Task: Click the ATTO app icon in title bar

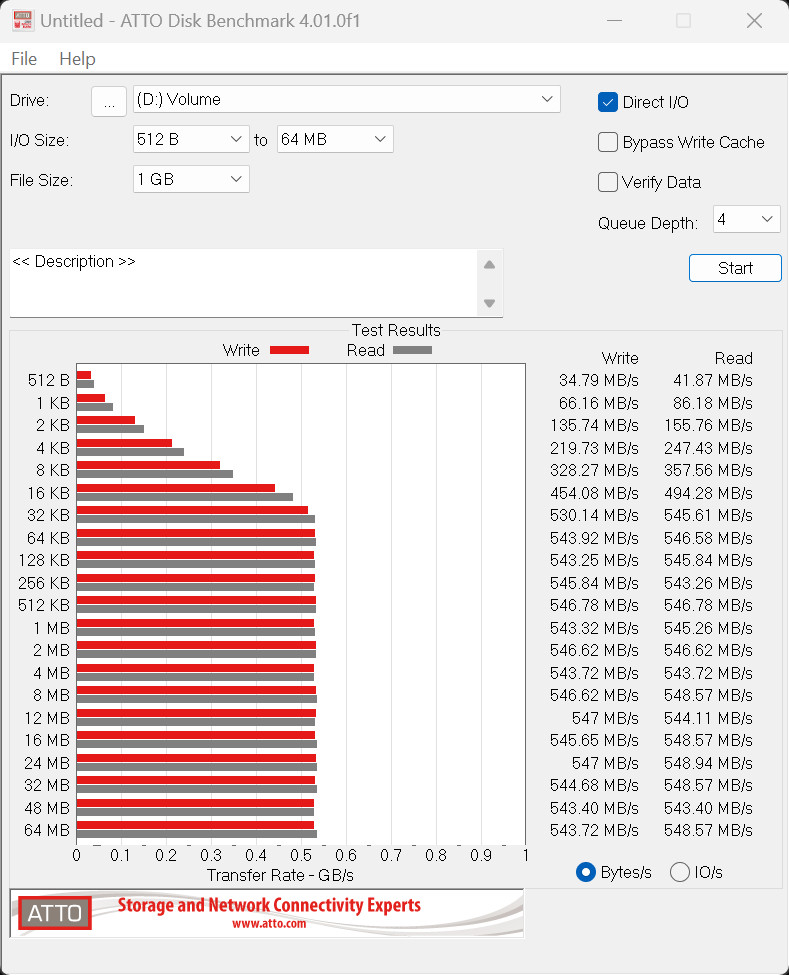Action: [22, 21]
